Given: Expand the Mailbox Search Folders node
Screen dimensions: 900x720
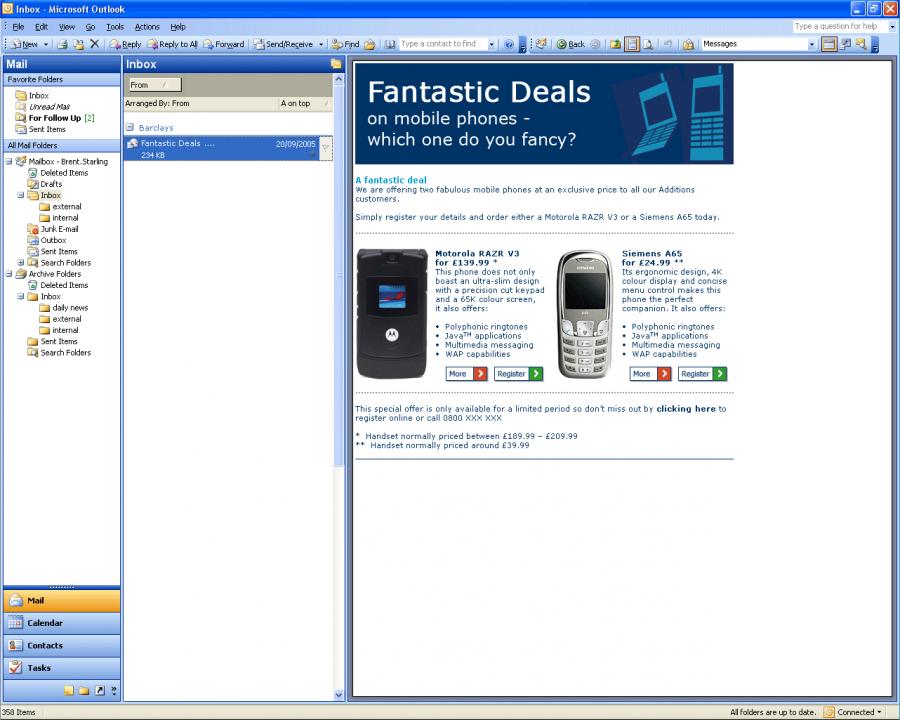Looking at the screenshot, I should click(x=21, y=263).
